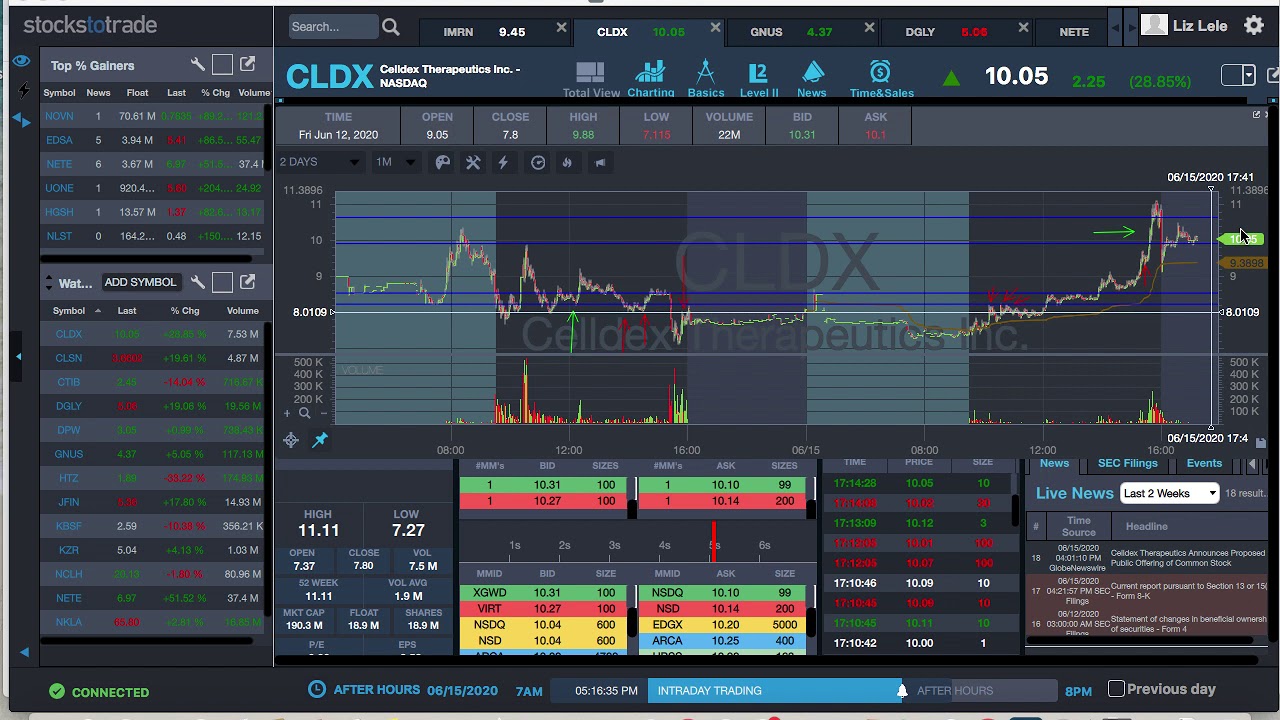Click the chart gauge indicator icon
Screen dimensions: 1280x720
click(x=538, y=162)
